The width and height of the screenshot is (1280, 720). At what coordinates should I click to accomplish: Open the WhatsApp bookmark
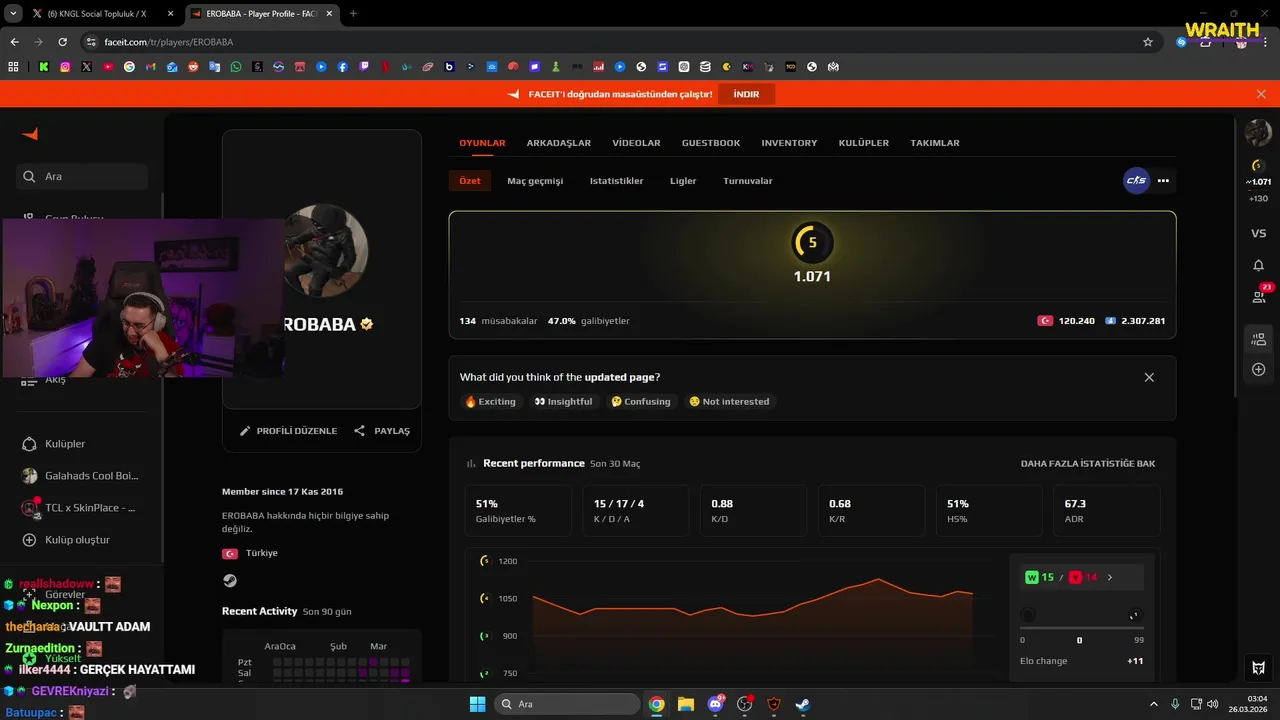[x=236, y=67]
